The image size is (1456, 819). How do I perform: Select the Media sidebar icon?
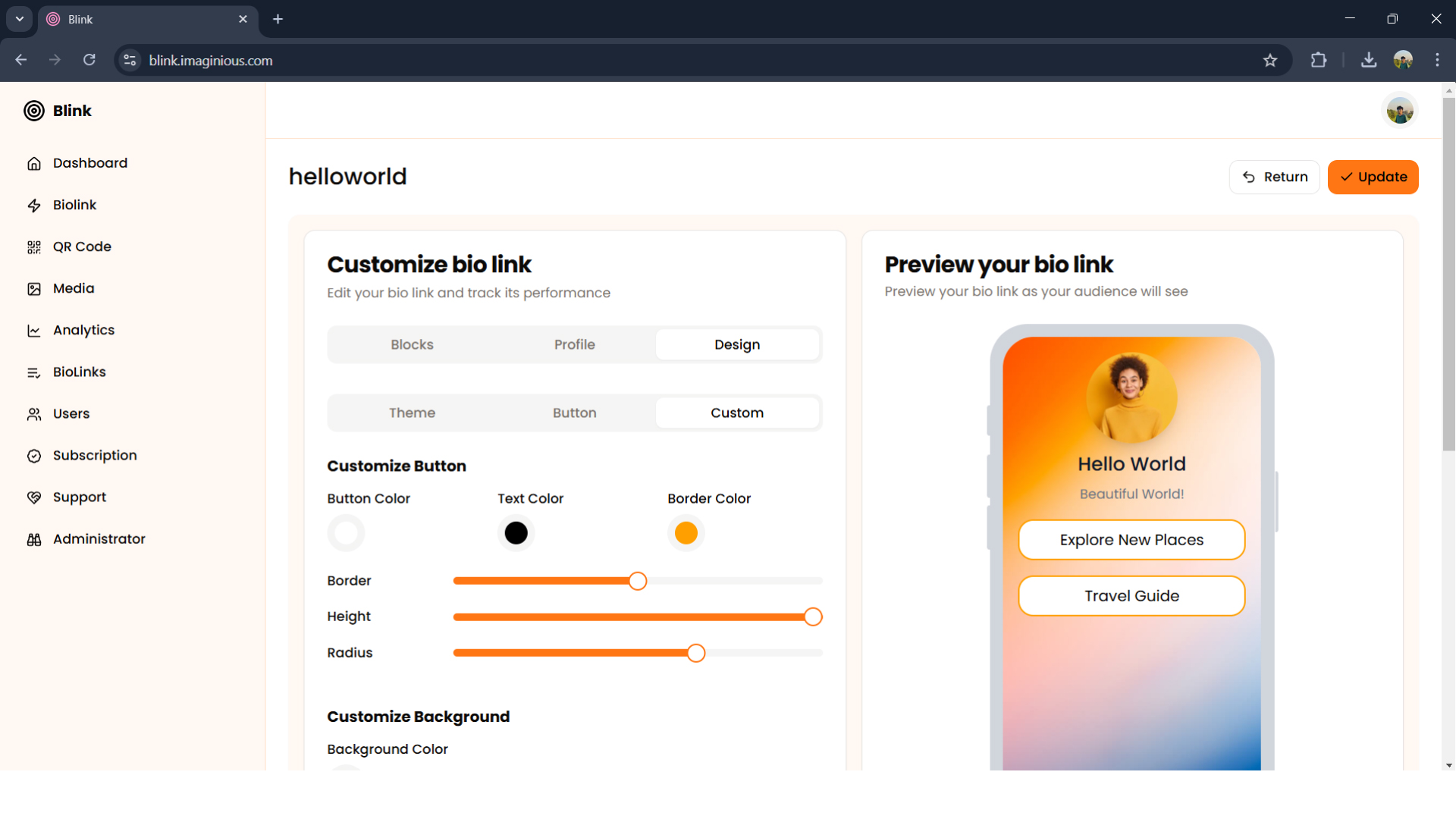pyautogui.click(x=34, y=288)
